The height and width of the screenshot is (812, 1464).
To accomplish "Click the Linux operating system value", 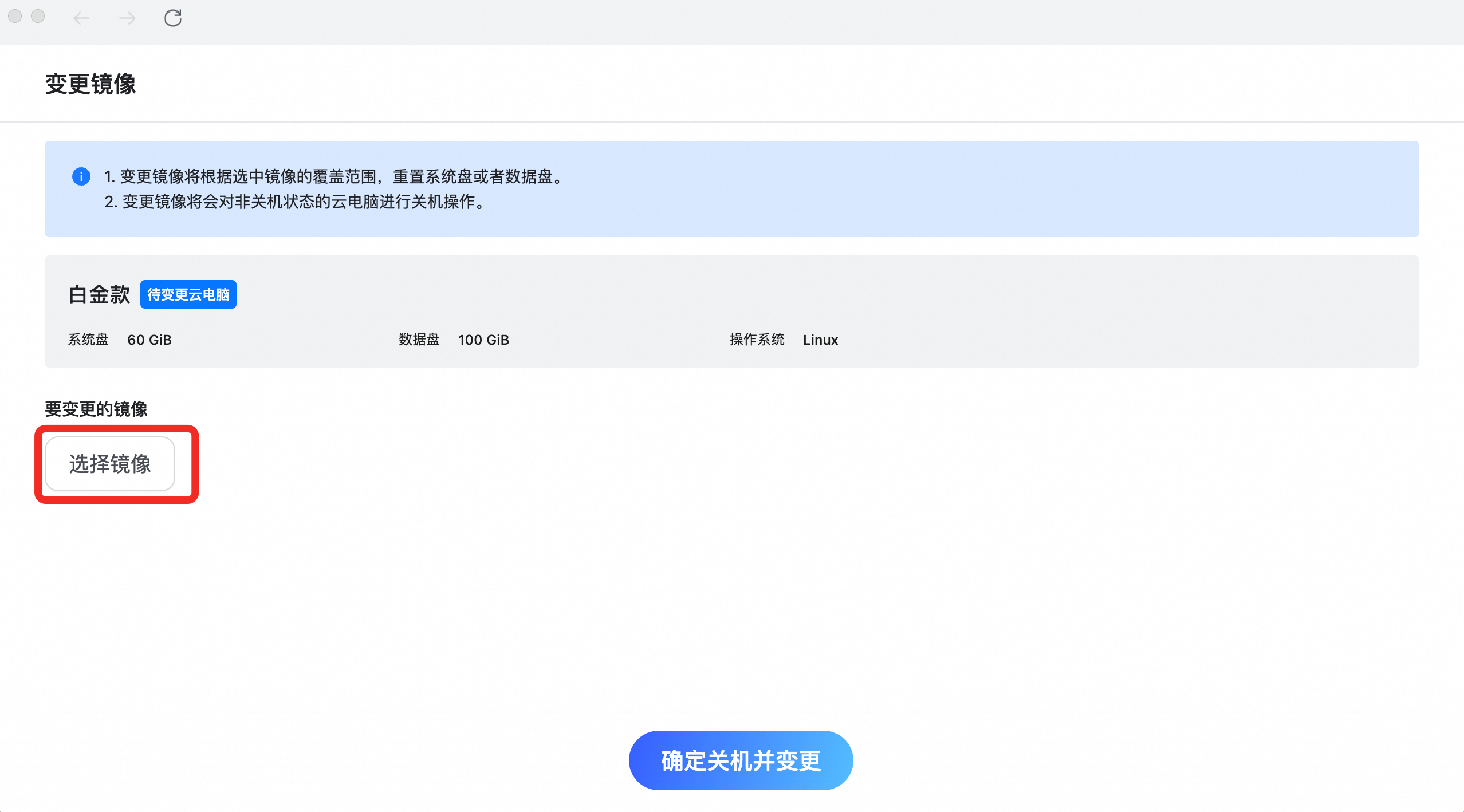I will click(x=820, y=340).
